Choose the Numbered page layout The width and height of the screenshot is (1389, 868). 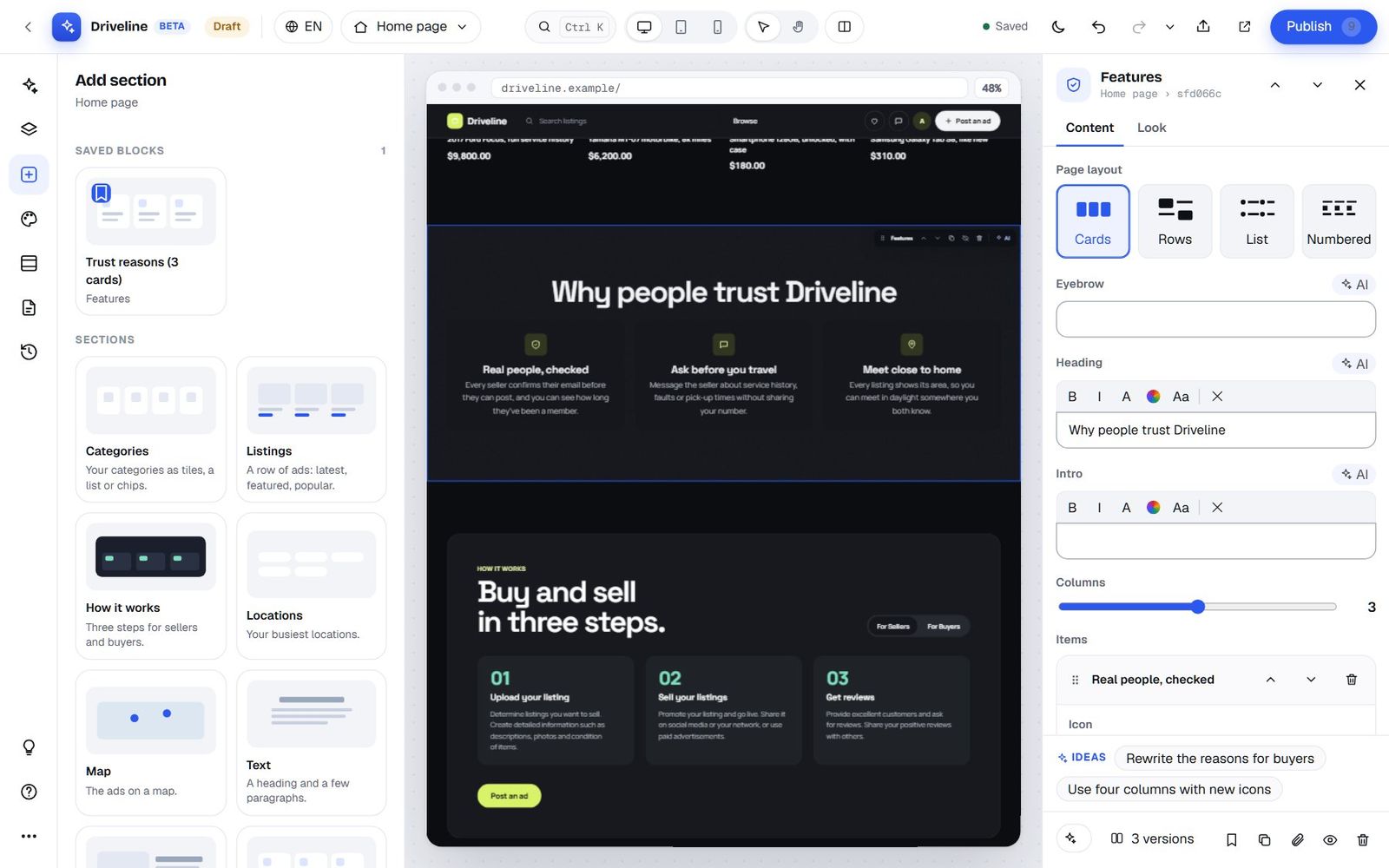tap(1339, 221)
